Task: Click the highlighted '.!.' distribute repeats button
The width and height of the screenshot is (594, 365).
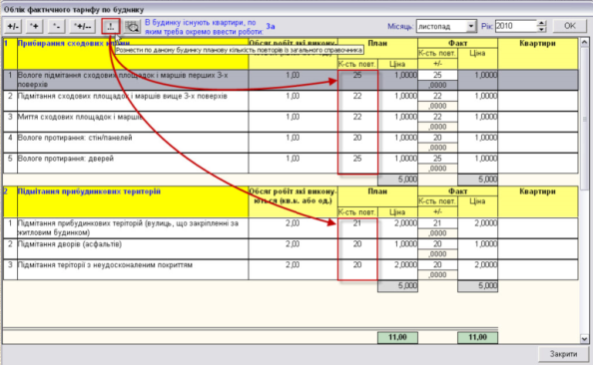Action: click(x=111, y=27)
